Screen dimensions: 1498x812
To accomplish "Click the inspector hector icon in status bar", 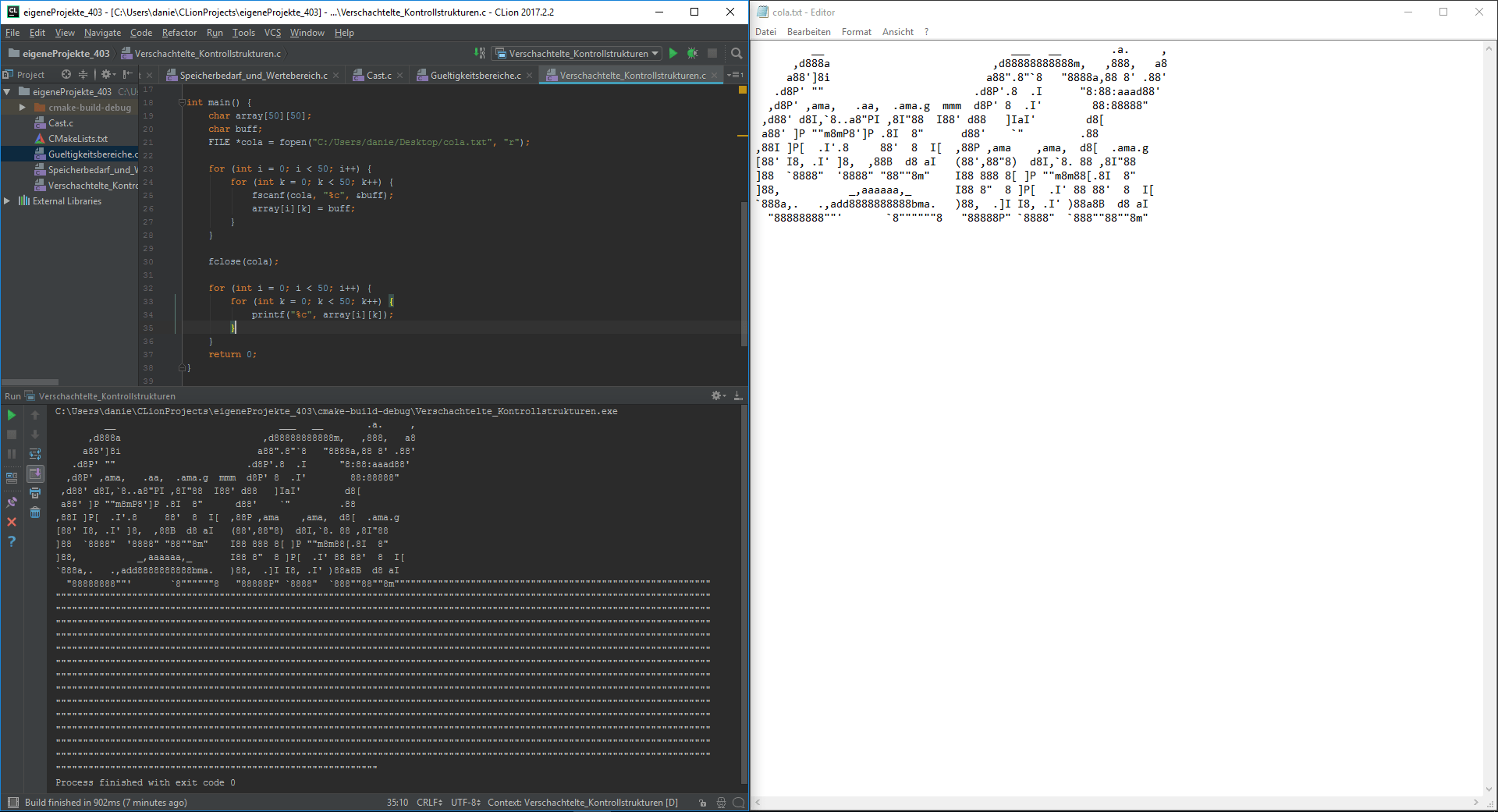I will pos(721,803).
